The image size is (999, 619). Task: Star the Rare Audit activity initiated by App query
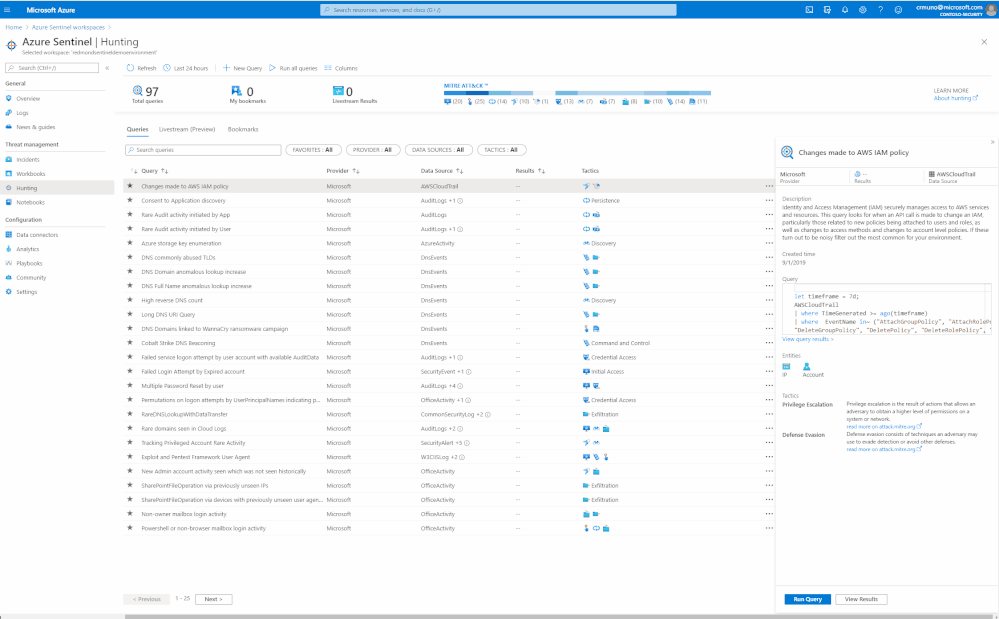[130, 215]
